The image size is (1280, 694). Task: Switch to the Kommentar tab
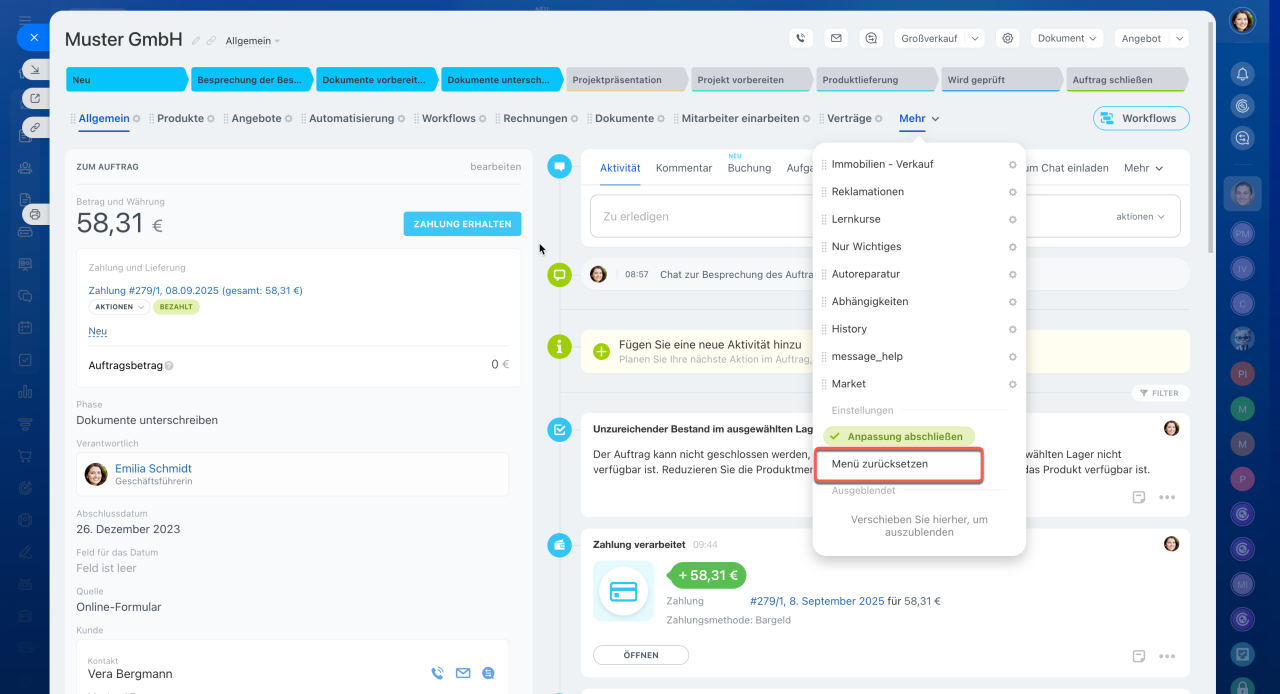[x=683, y=168]
